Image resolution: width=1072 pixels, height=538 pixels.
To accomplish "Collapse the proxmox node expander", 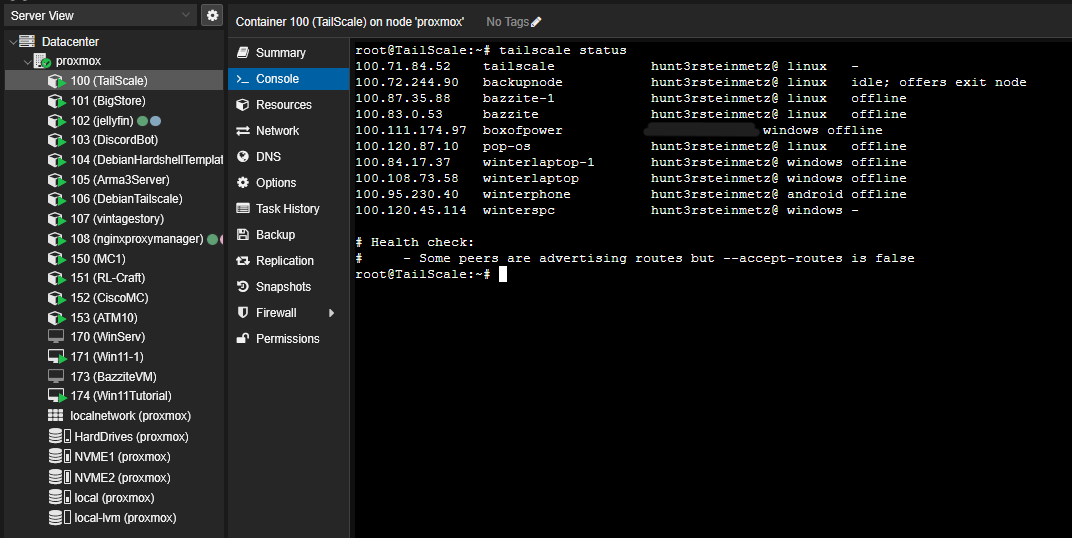I will point(27,62).
